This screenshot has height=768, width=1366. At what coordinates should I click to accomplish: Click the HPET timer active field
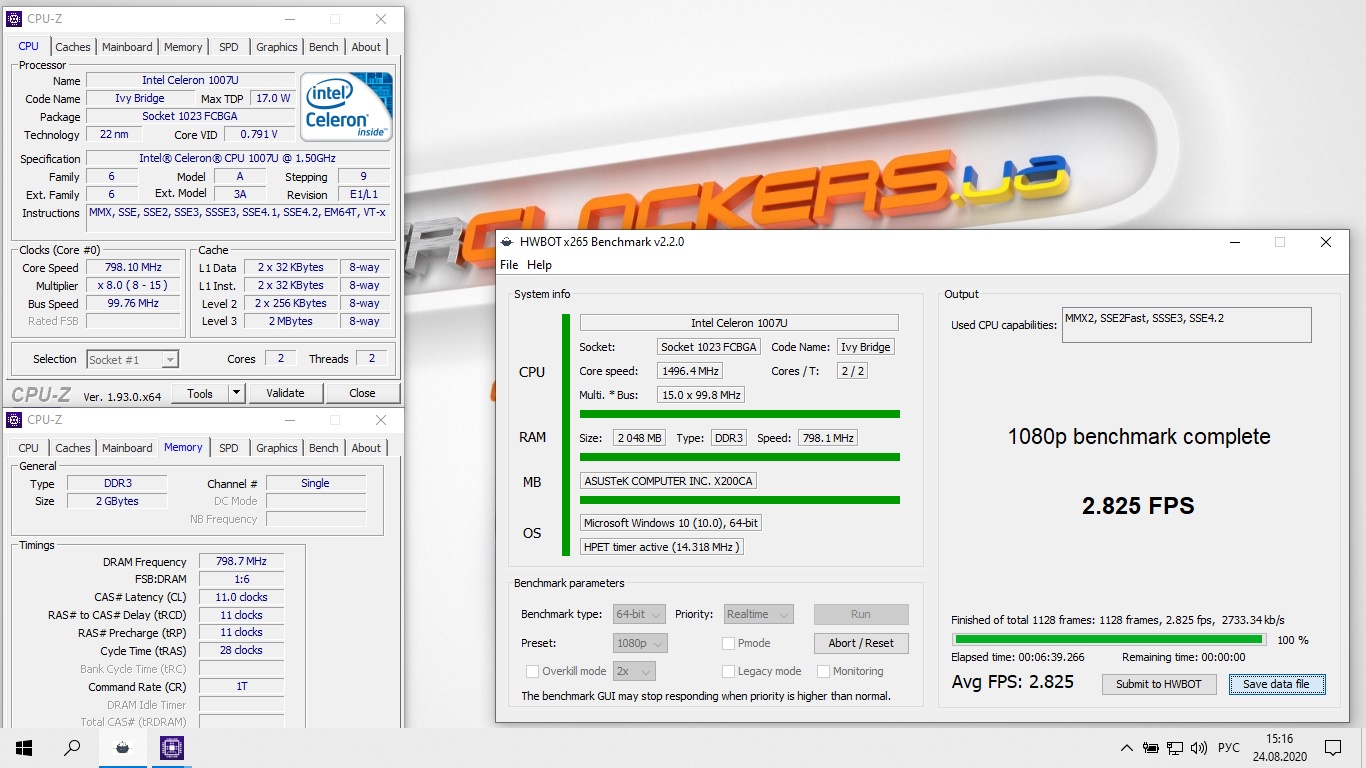(x=662, y=547)
